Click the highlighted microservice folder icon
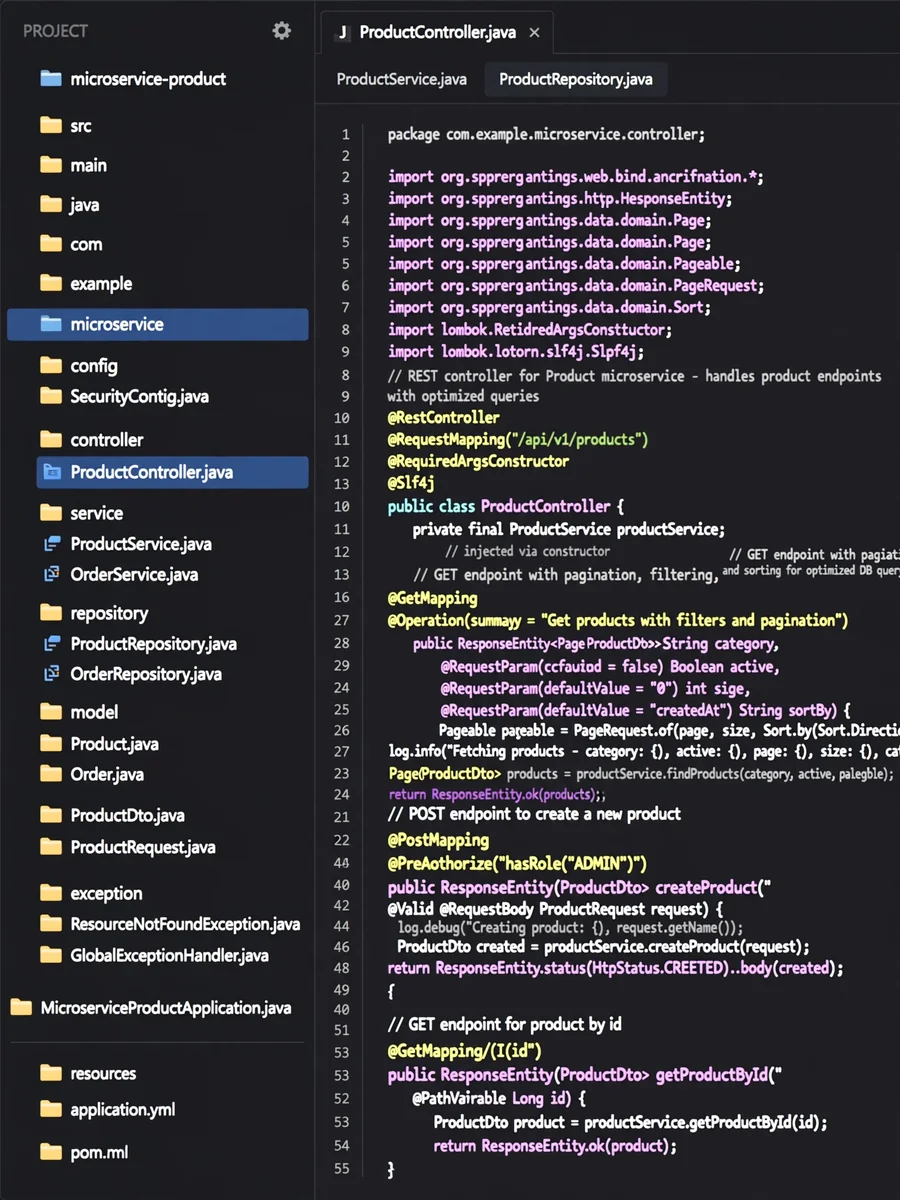The width and height of the screenshot is (900, 1200). click(51, 324)
